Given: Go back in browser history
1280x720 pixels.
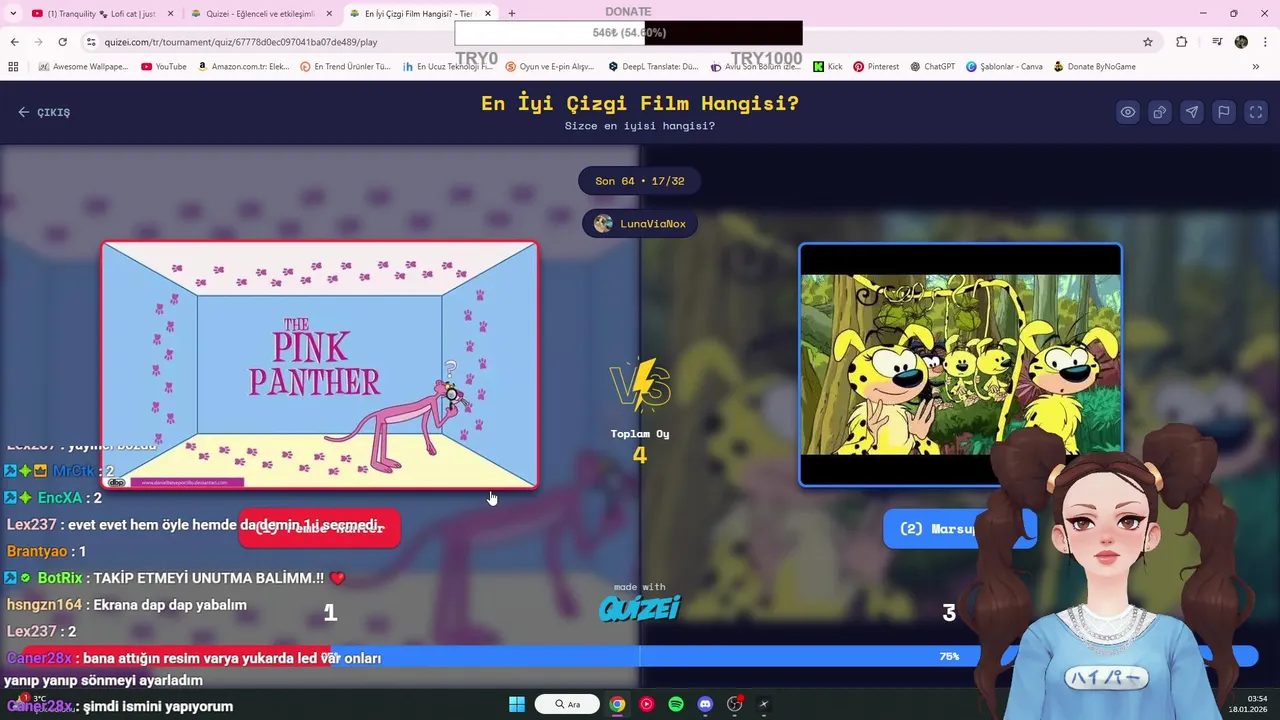Looking at the screenshot, I should [x=14, y=42].
